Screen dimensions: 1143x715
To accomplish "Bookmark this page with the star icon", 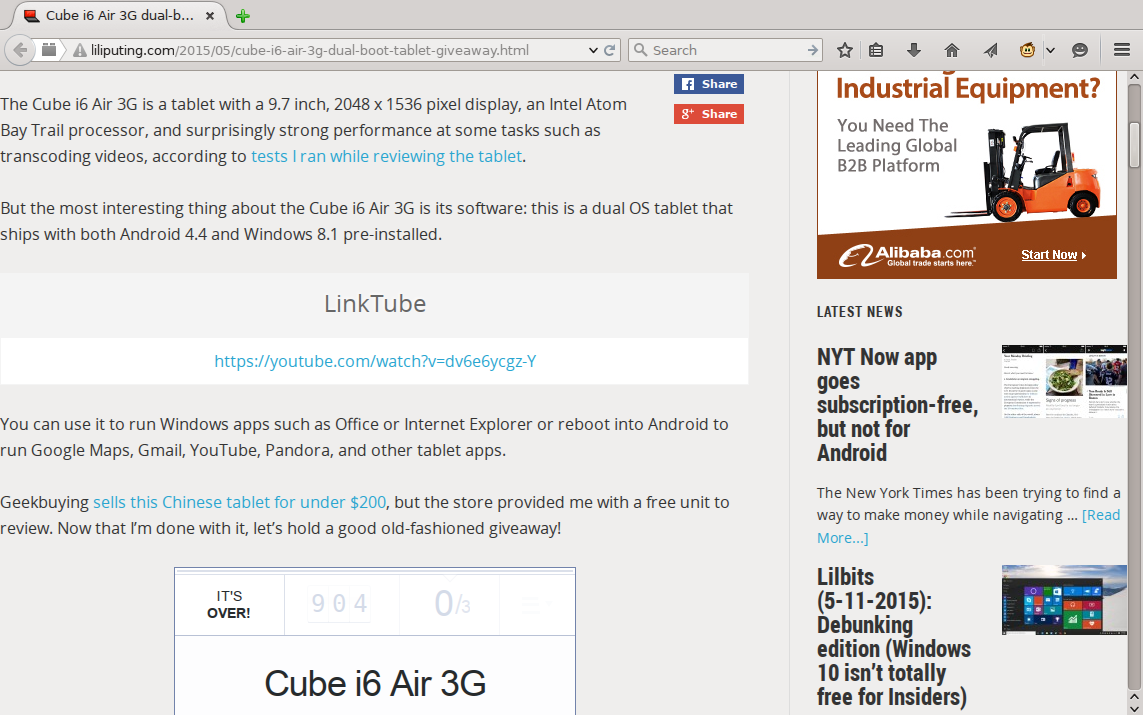I will pyautogui.click(x=845, y=50).
